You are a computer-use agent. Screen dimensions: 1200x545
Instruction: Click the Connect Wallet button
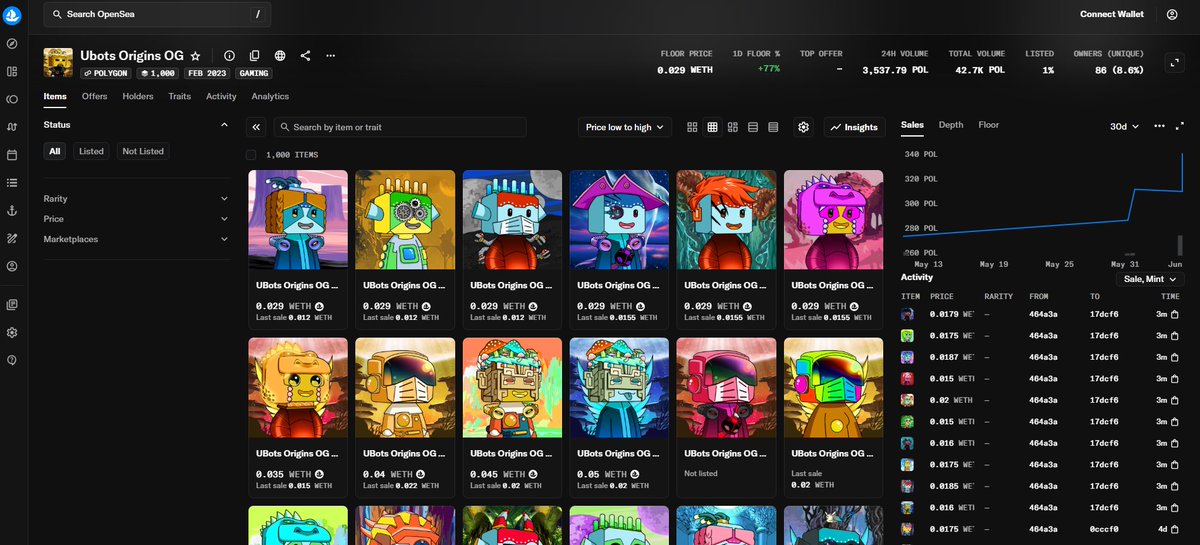(x=1112, y=15)
